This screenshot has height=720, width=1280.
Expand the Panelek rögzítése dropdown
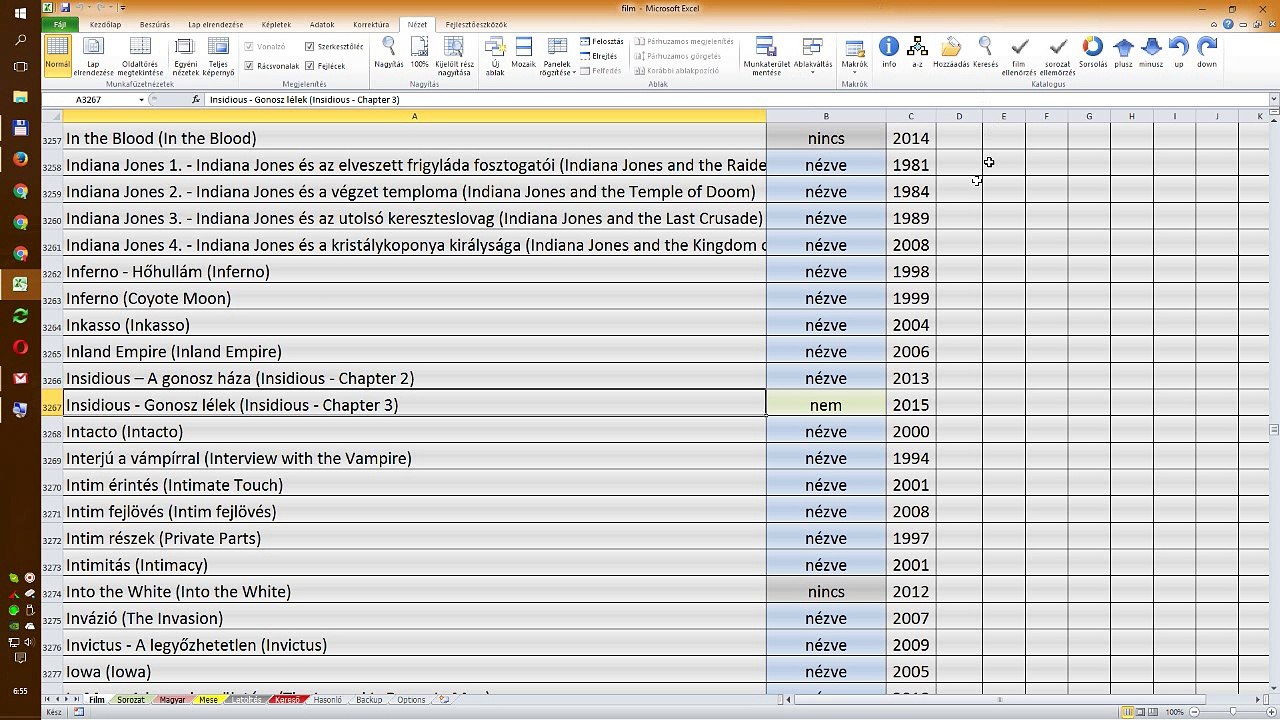click(x=557, y=56)
